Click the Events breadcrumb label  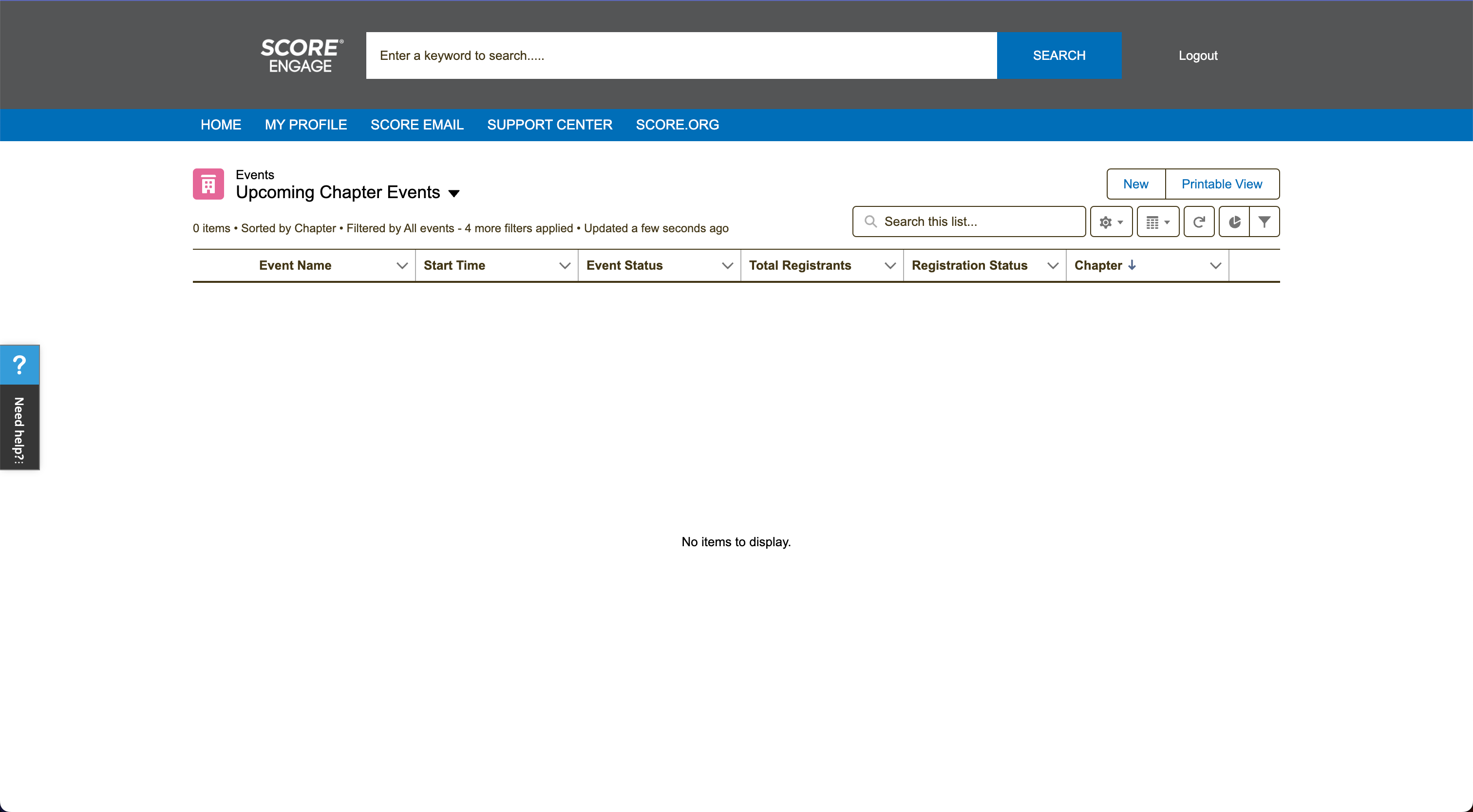[255, 175]
